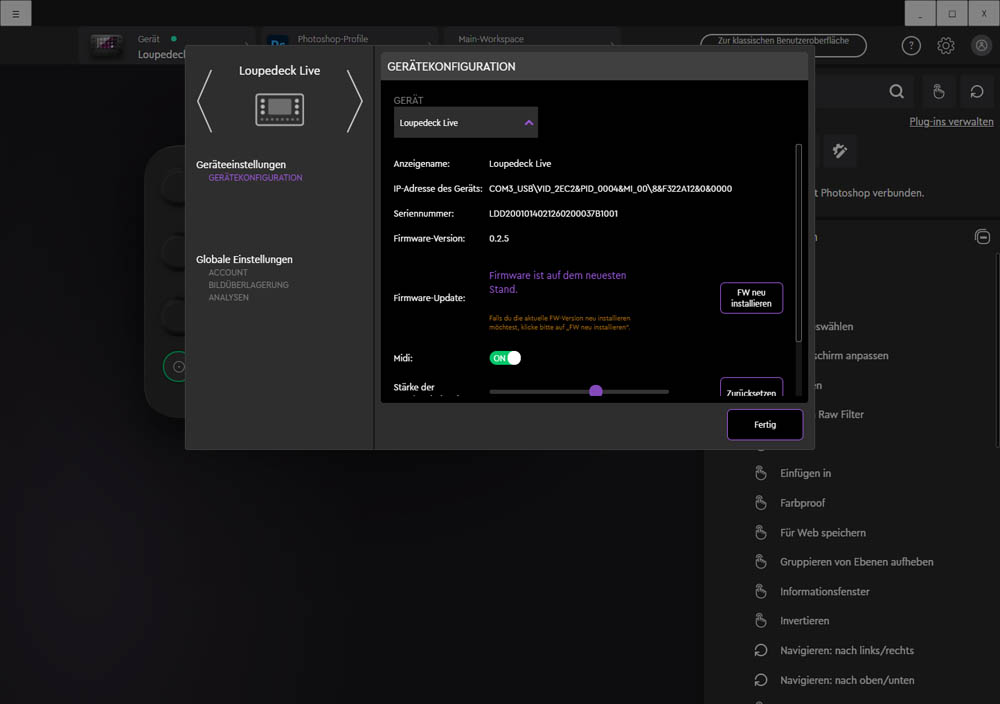
Task: Turn off the Midi switch
Action: point(505,358)
